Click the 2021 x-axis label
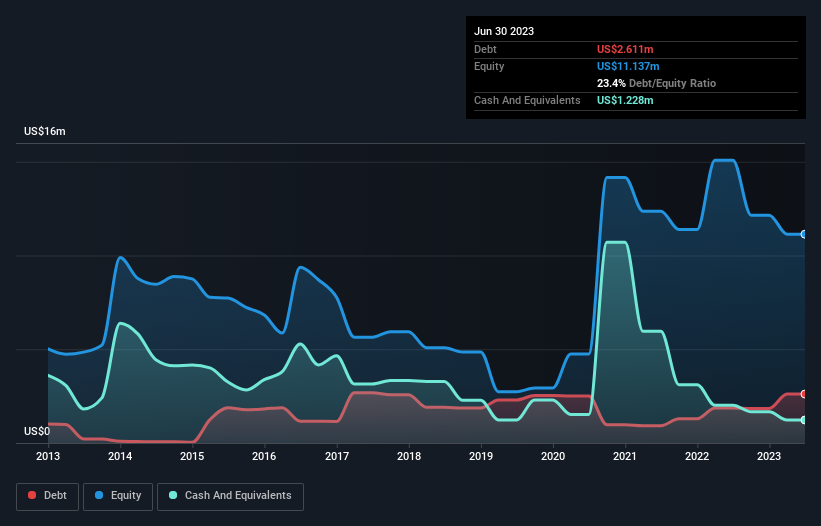The width and height of the screenshot is (821, 526). (x=625, y=456)
